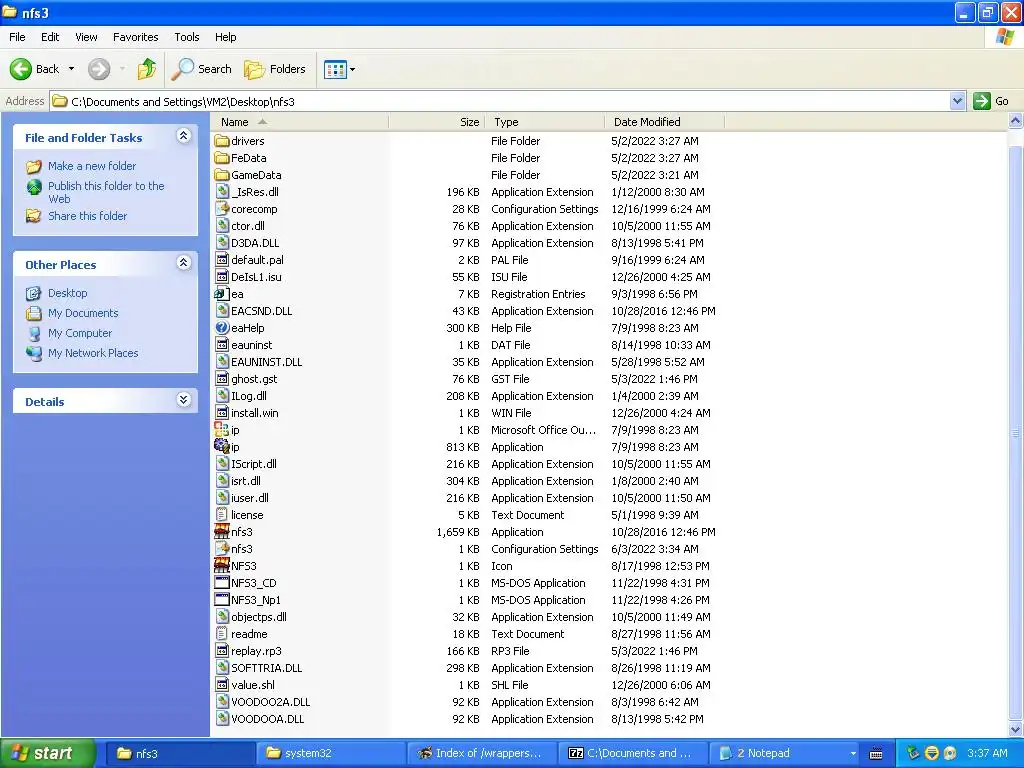Toggle the Folders pane

click(x=275, y=69)
